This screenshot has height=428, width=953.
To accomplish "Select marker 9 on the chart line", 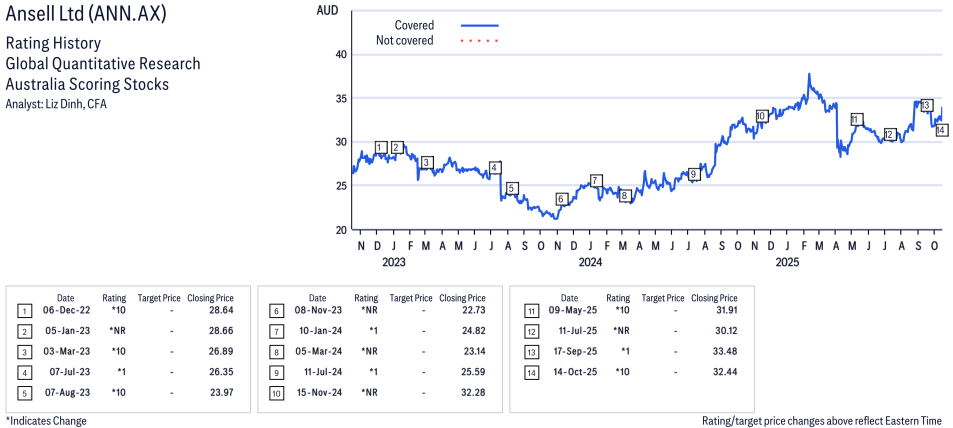I will click(693, 175).
